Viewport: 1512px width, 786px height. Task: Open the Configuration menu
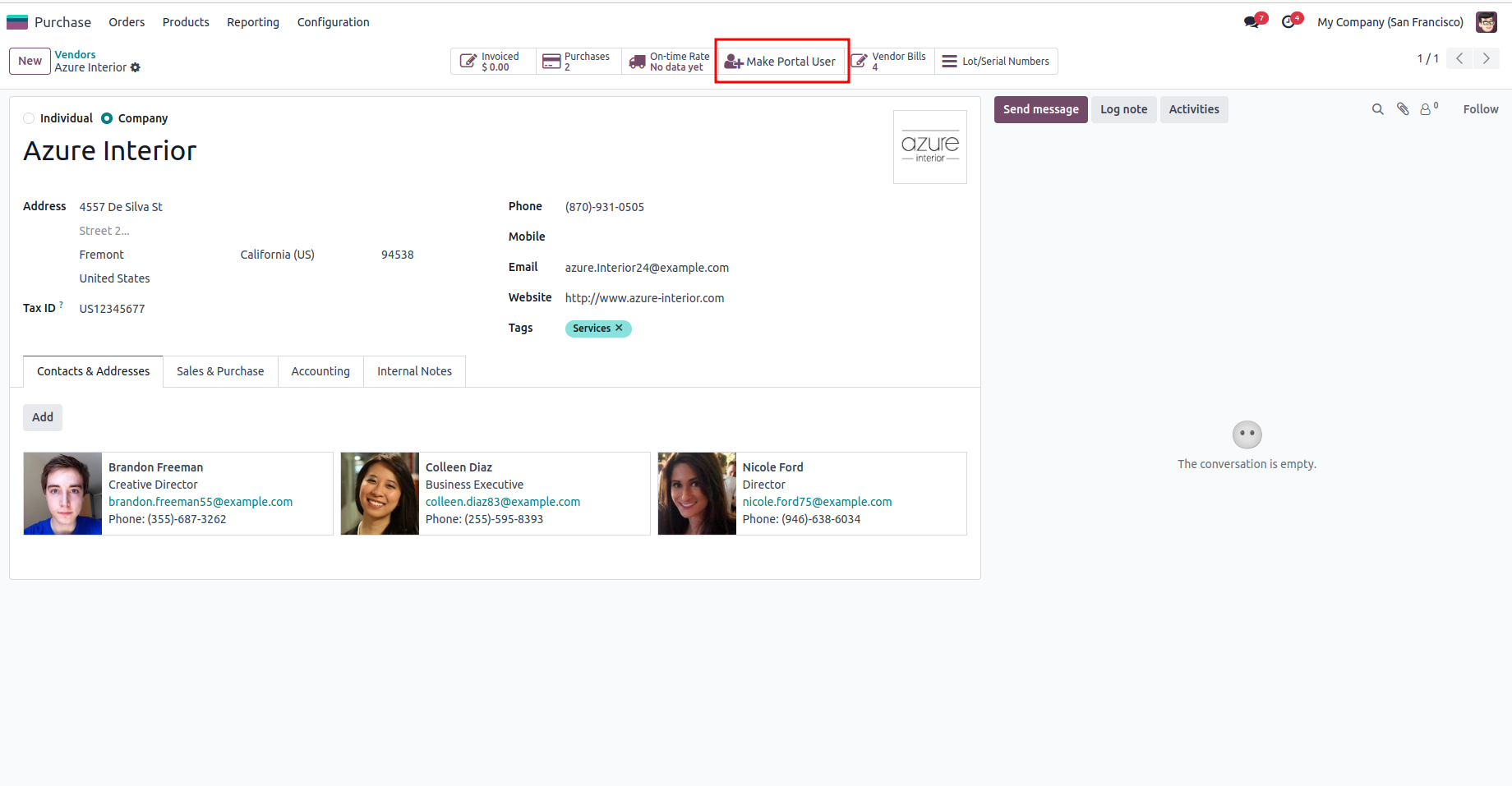point(333,22)
